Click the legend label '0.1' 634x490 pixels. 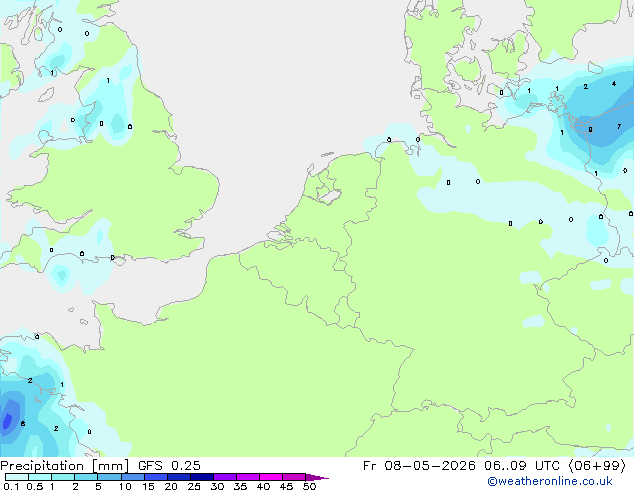tap(11, 486)
